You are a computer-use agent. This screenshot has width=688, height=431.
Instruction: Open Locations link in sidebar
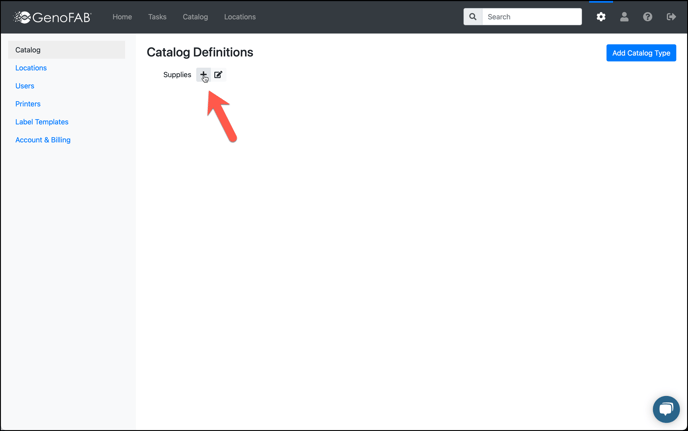[31, 68]
